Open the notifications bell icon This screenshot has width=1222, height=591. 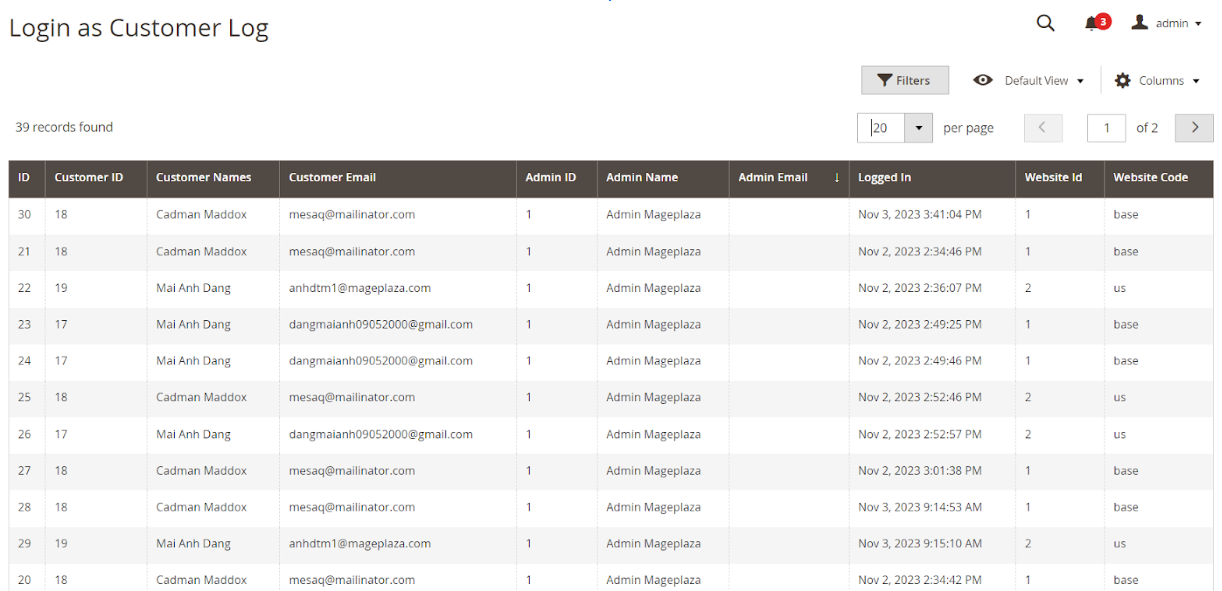[x=1091, y=24]
